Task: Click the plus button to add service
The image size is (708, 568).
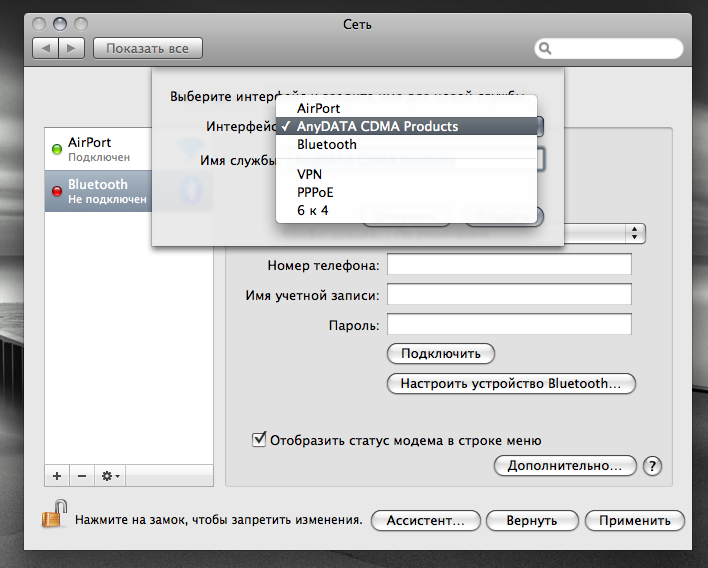Action: pos(57,476)
